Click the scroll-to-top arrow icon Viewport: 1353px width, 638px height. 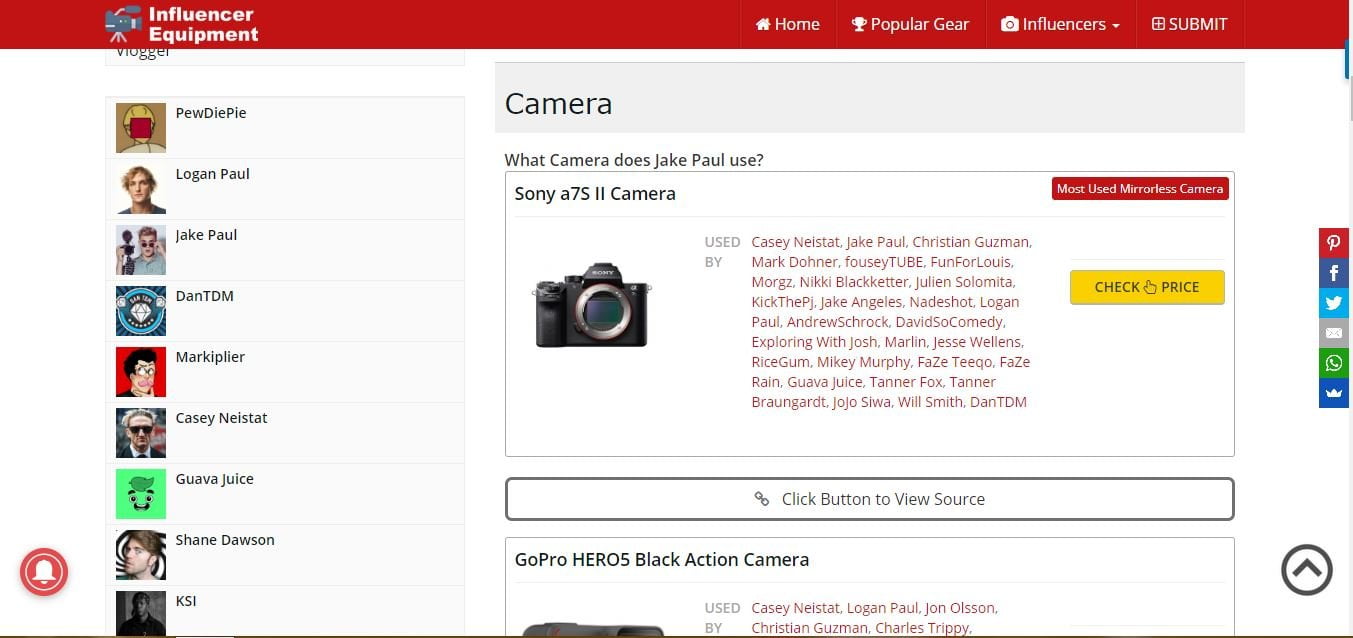point(1307,570)
